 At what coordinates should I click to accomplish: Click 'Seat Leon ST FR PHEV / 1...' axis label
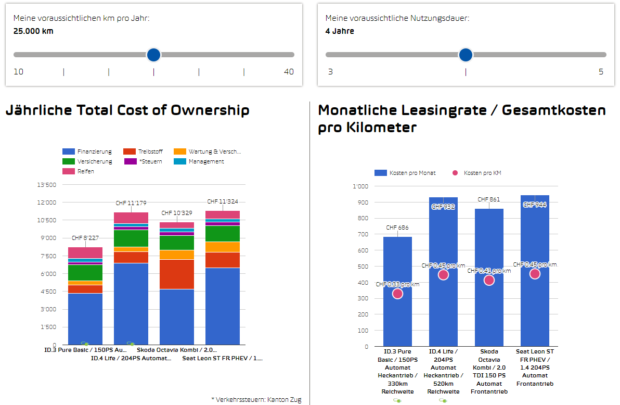click(x=222, y=358)
